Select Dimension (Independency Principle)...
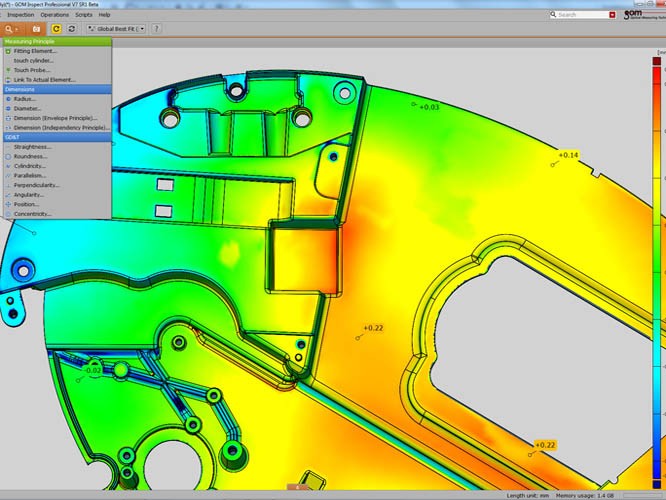Image resolution: width=666 pixels, height=500 pixels. (x=57, y=128)
